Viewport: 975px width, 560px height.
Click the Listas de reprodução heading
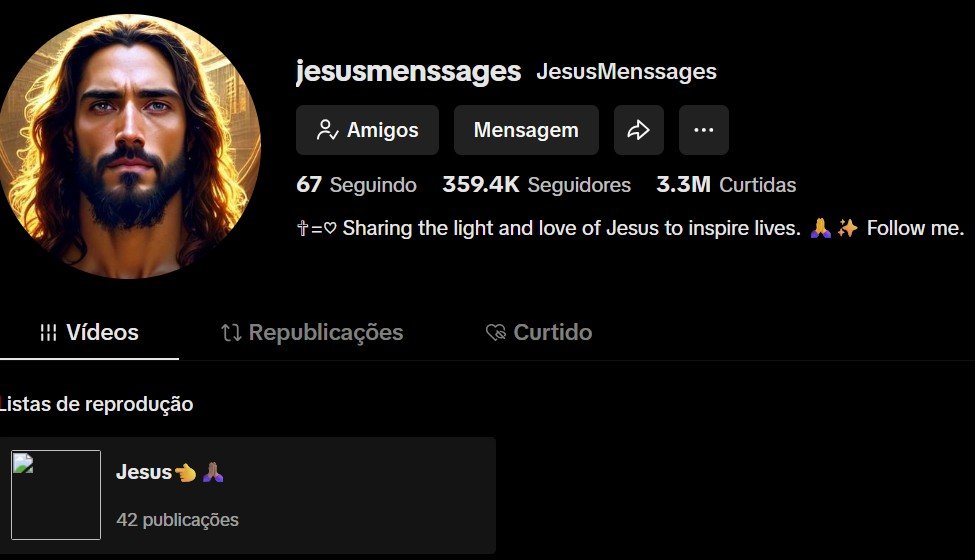click(96, 404)
